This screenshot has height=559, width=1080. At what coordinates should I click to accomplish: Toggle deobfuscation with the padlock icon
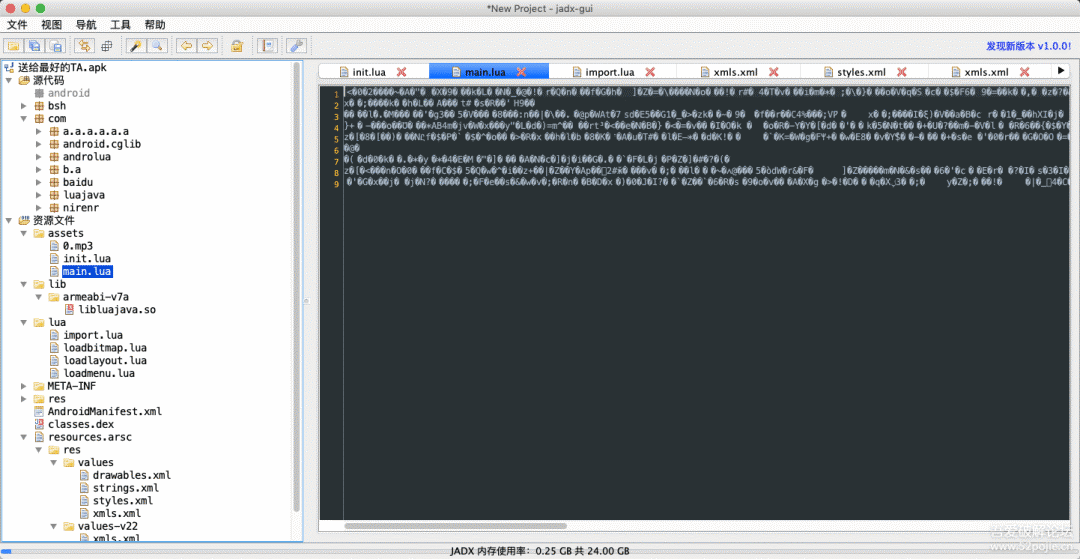click(237, 46)
